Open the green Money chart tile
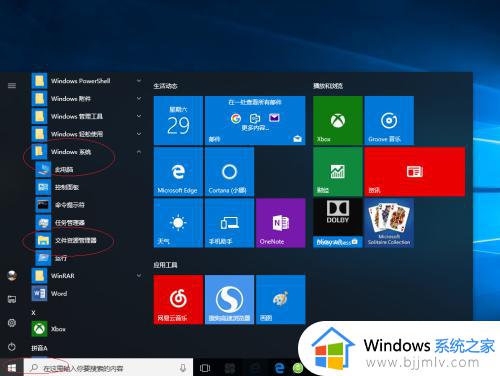This screenshot has width=500, height=376. 338,172
